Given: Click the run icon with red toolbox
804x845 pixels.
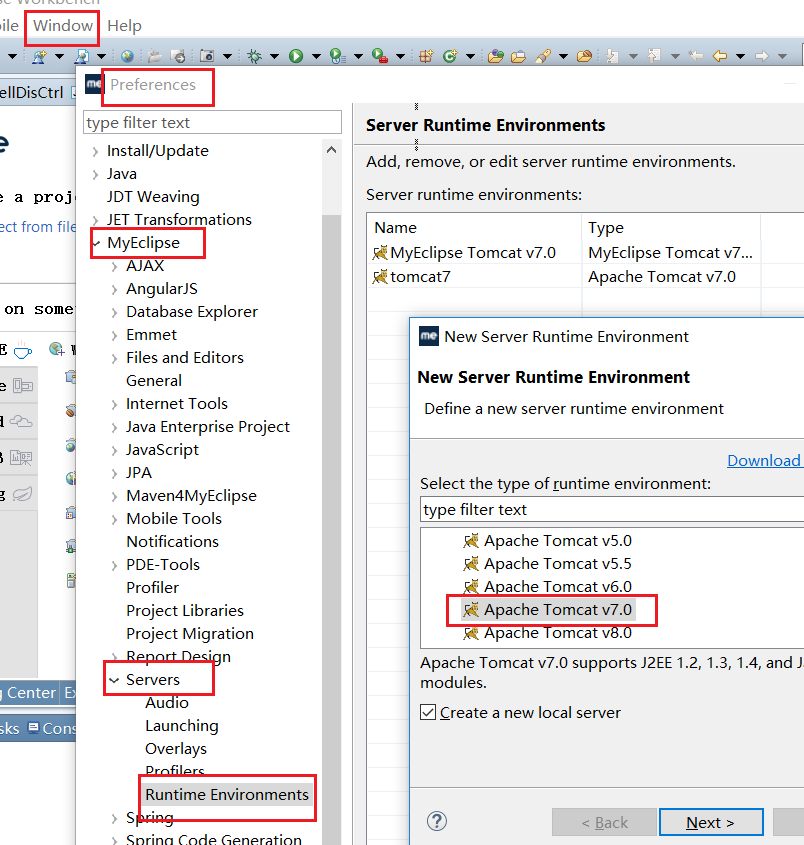Looking at the screenshot, I should [380, 56].
